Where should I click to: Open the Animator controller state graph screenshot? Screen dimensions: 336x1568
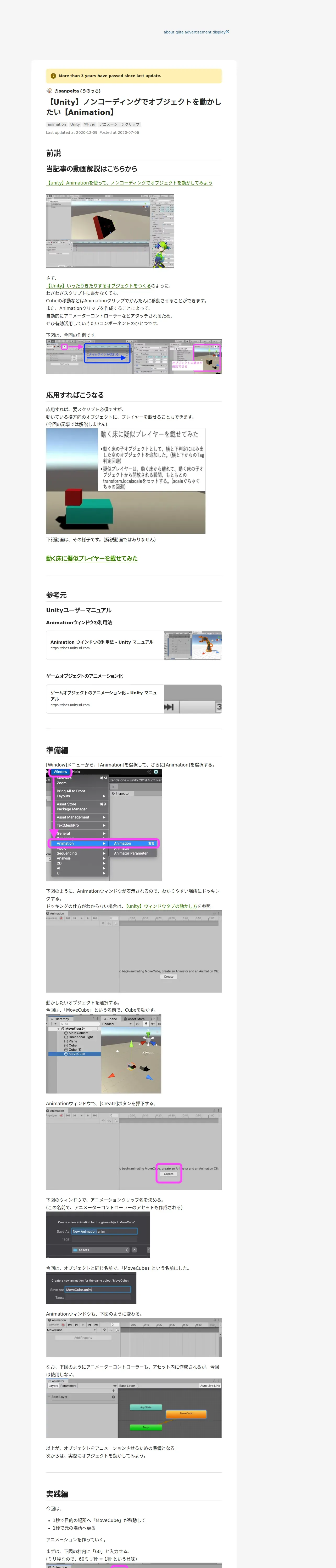(x=133, y=1409)
